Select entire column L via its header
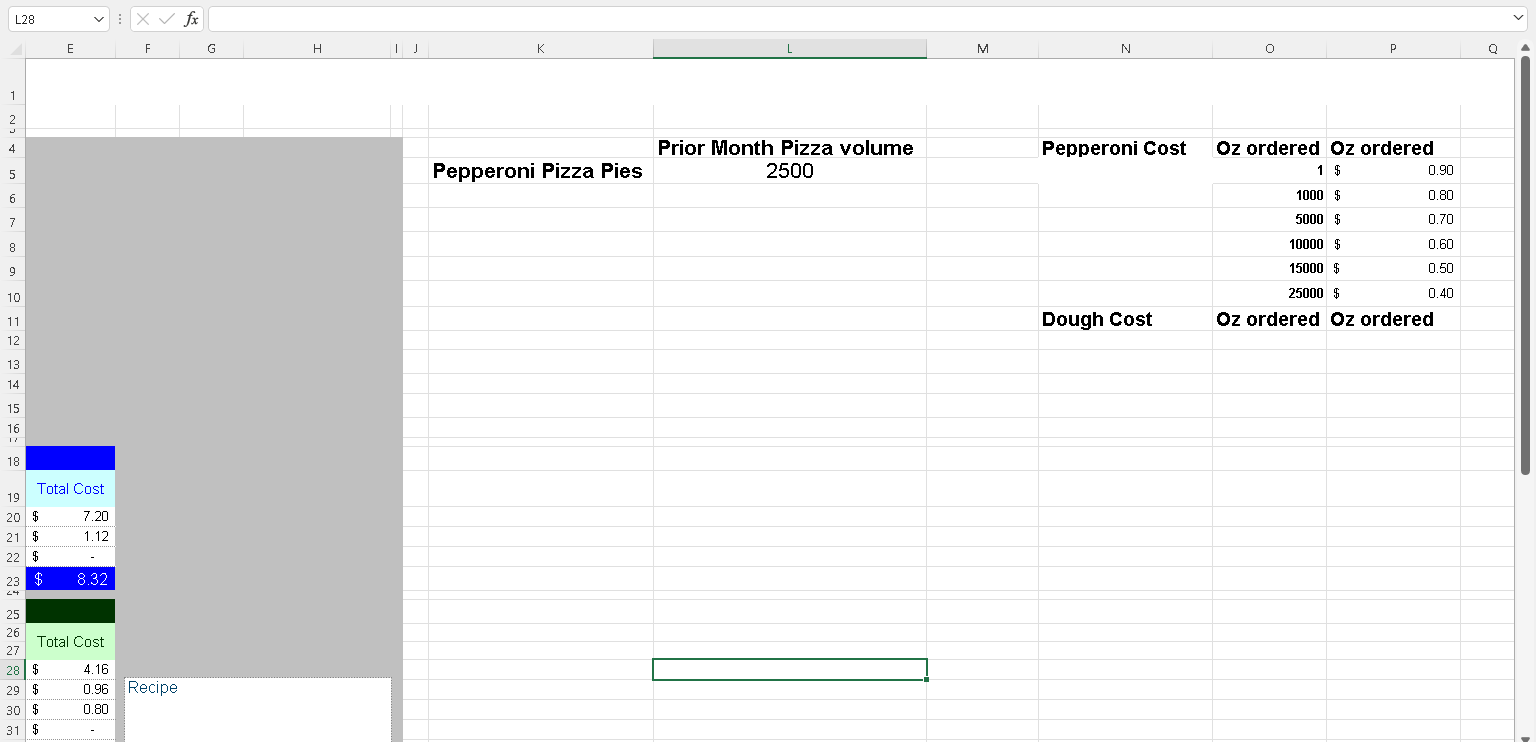 tap(789, 48)
